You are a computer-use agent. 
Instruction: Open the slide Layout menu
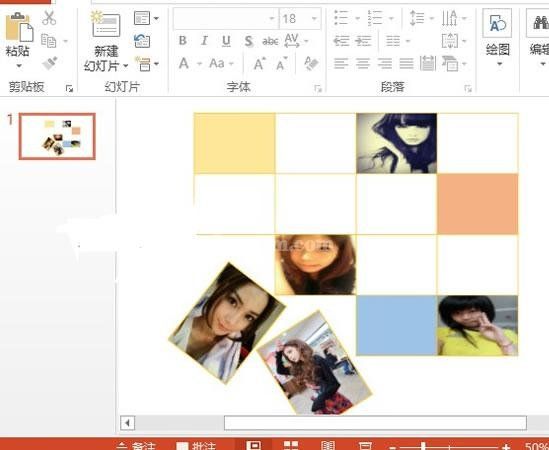coord(146,18)
